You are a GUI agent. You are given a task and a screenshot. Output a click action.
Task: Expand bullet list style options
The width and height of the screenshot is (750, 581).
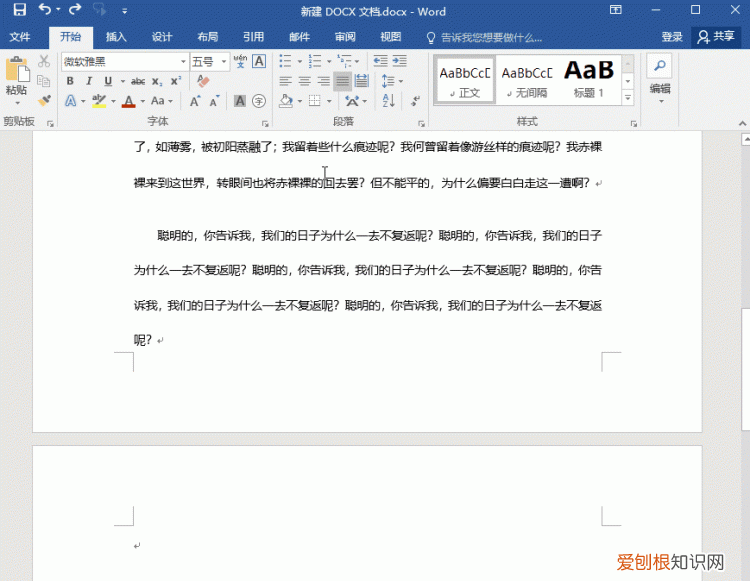pos(300,61)
